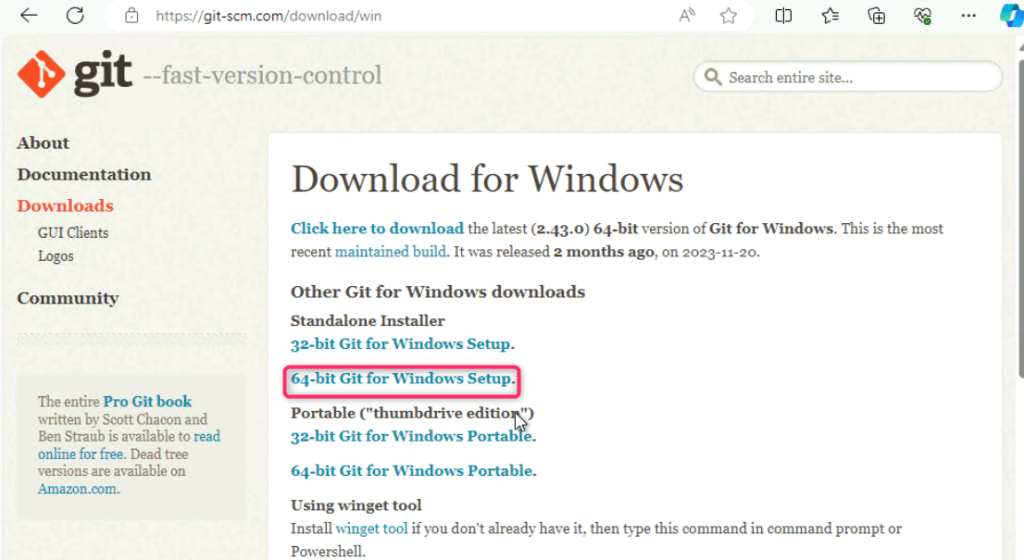The width and height of the screenshot is (1024, 560).
Task: Open the Split screen icon
Action: coord(784,16)
